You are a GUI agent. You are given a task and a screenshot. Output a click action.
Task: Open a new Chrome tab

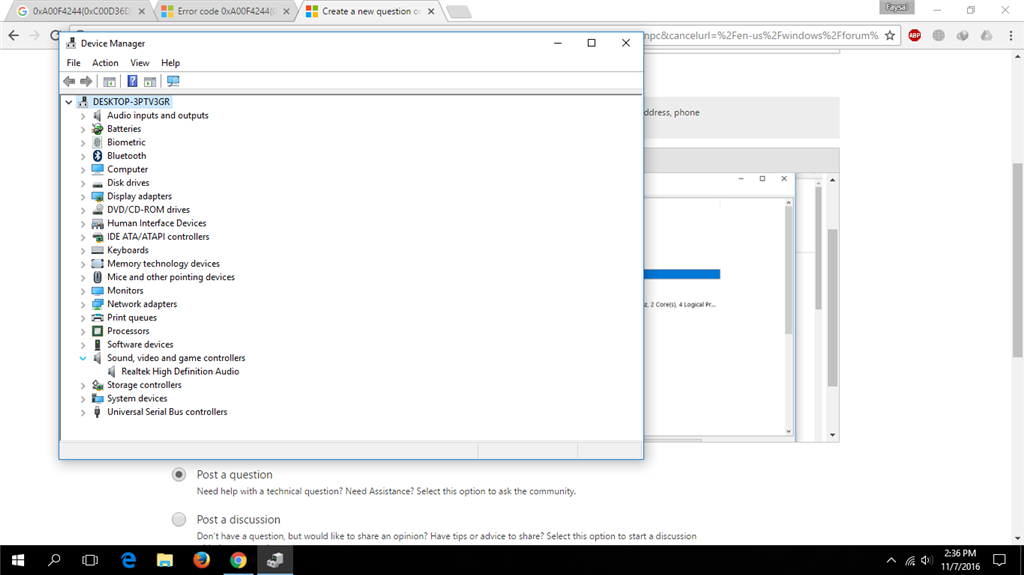(458, 12)
